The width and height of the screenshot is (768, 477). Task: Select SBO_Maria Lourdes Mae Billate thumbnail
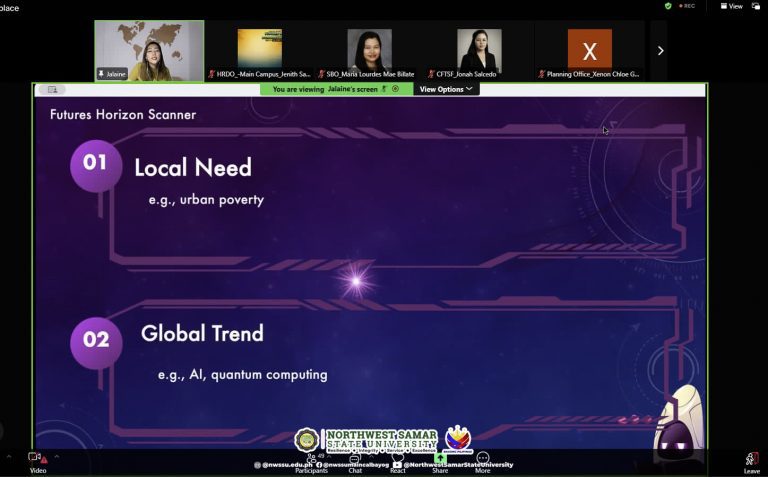point(369,50)
